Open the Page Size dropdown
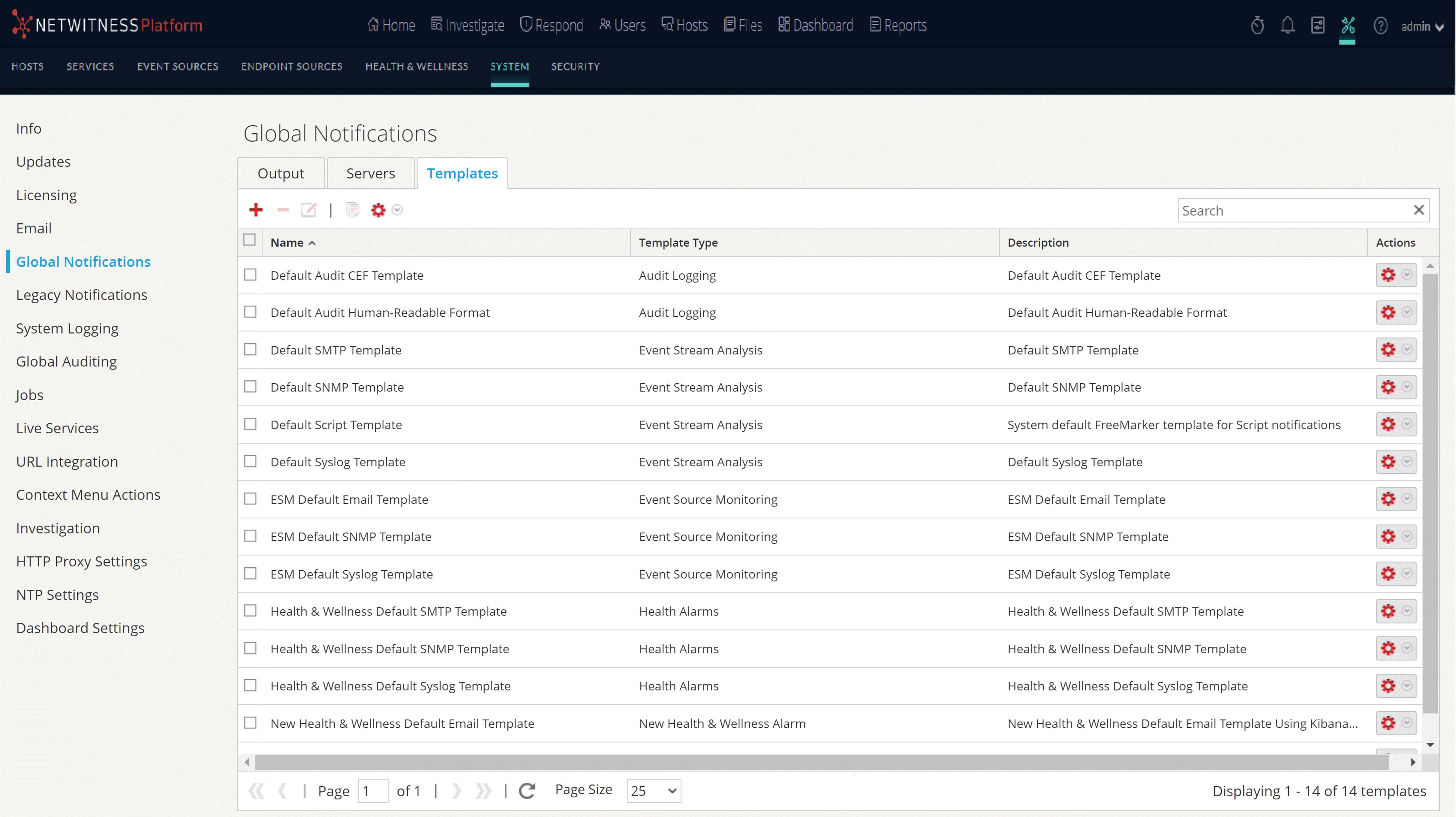 tap(653, 790)
